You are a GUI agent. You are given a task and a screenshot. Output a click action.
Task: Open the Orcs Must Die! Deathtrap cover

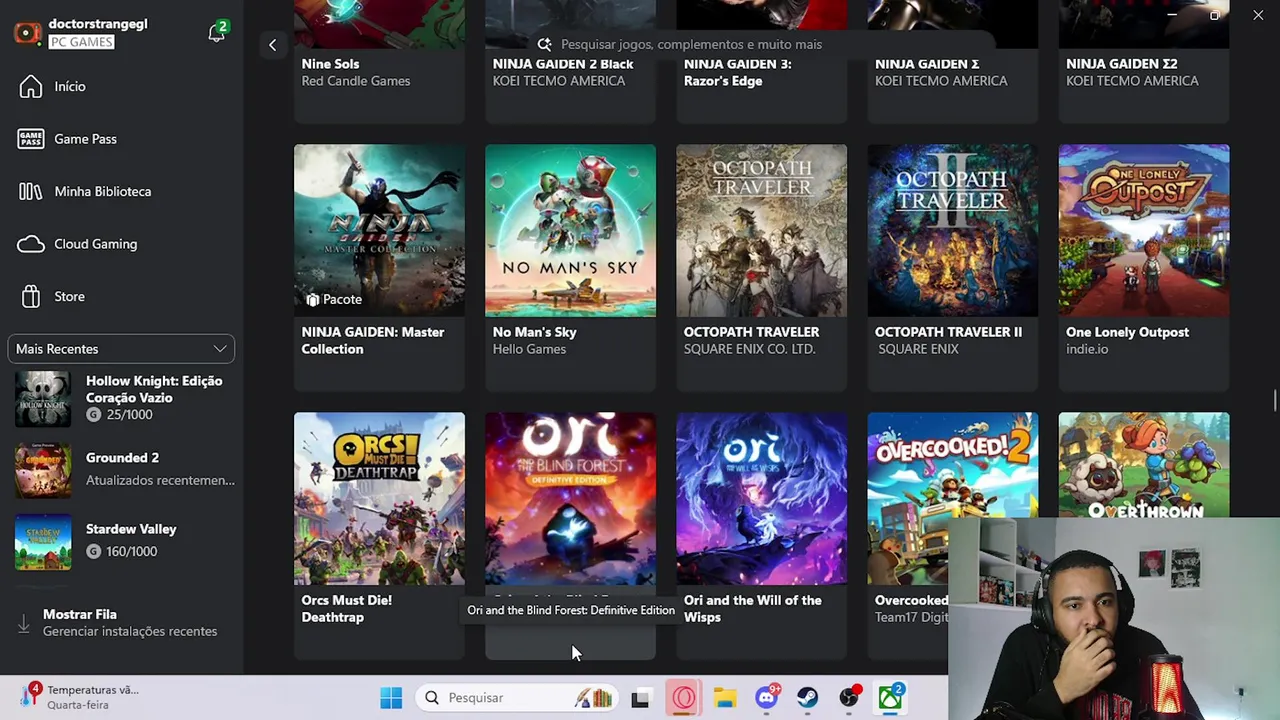tap(379, 498)
